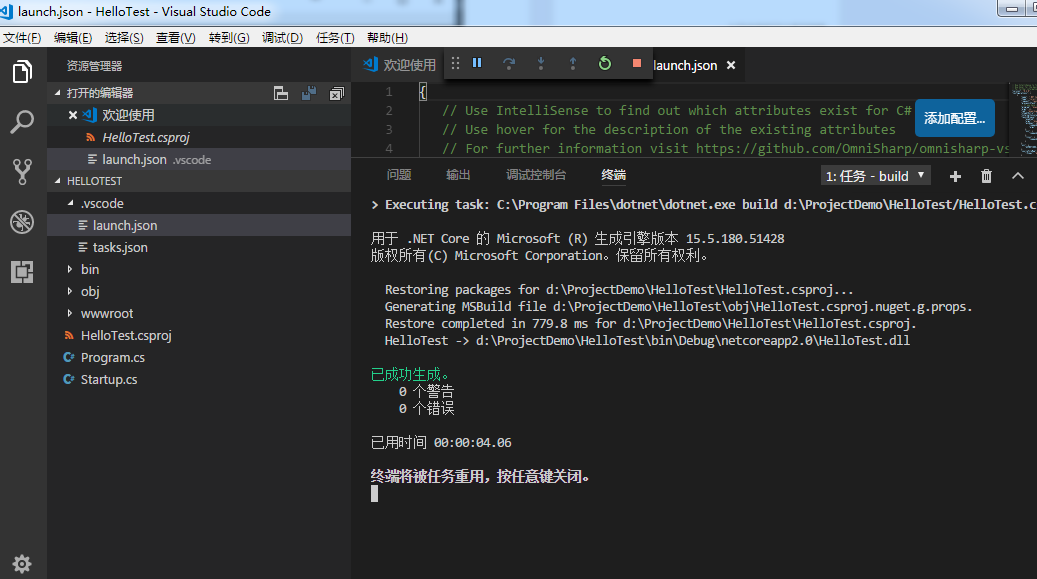Click the debug Step Over button
This screenshot has height=579, width=1037.
click(x=509, y=63)
